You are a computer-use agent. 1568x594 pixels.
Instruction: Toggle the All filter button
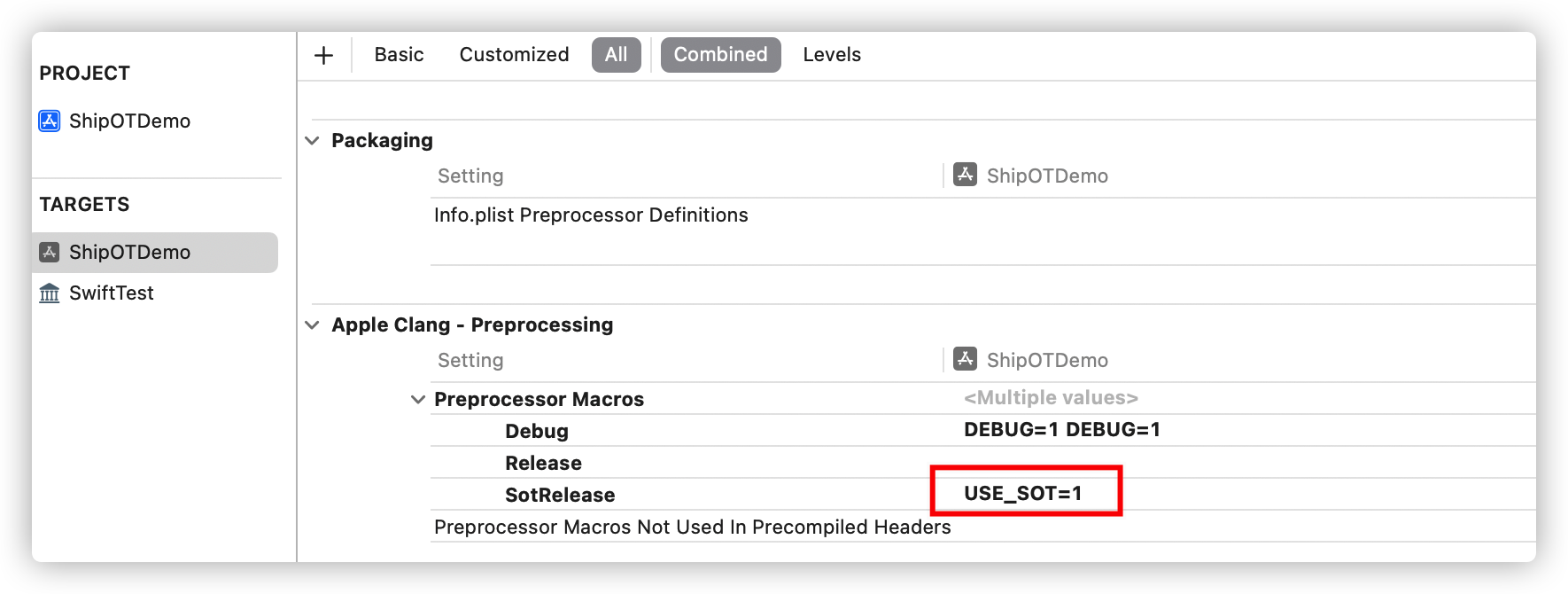tap(617, 55)
